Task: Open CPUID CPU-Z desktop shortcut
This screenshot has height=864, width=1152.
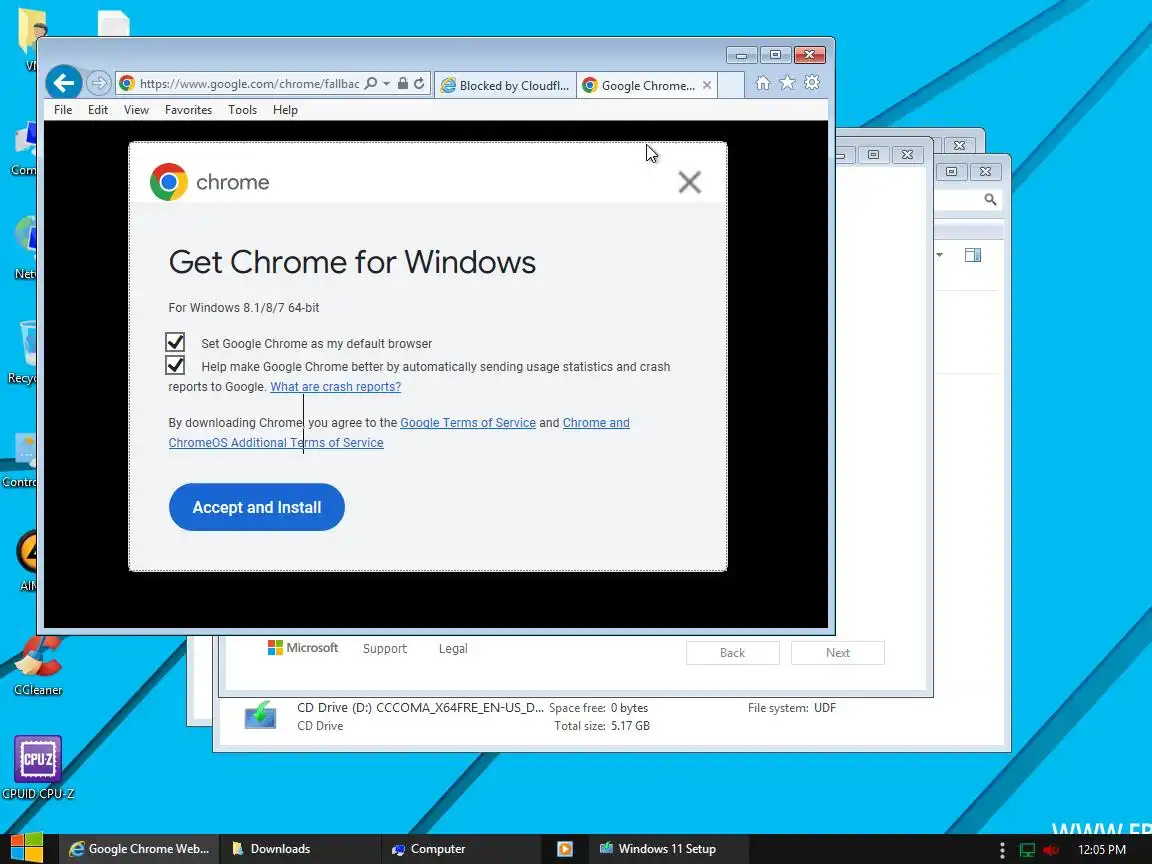Action: pyautogui.click(x=37, y=768)
